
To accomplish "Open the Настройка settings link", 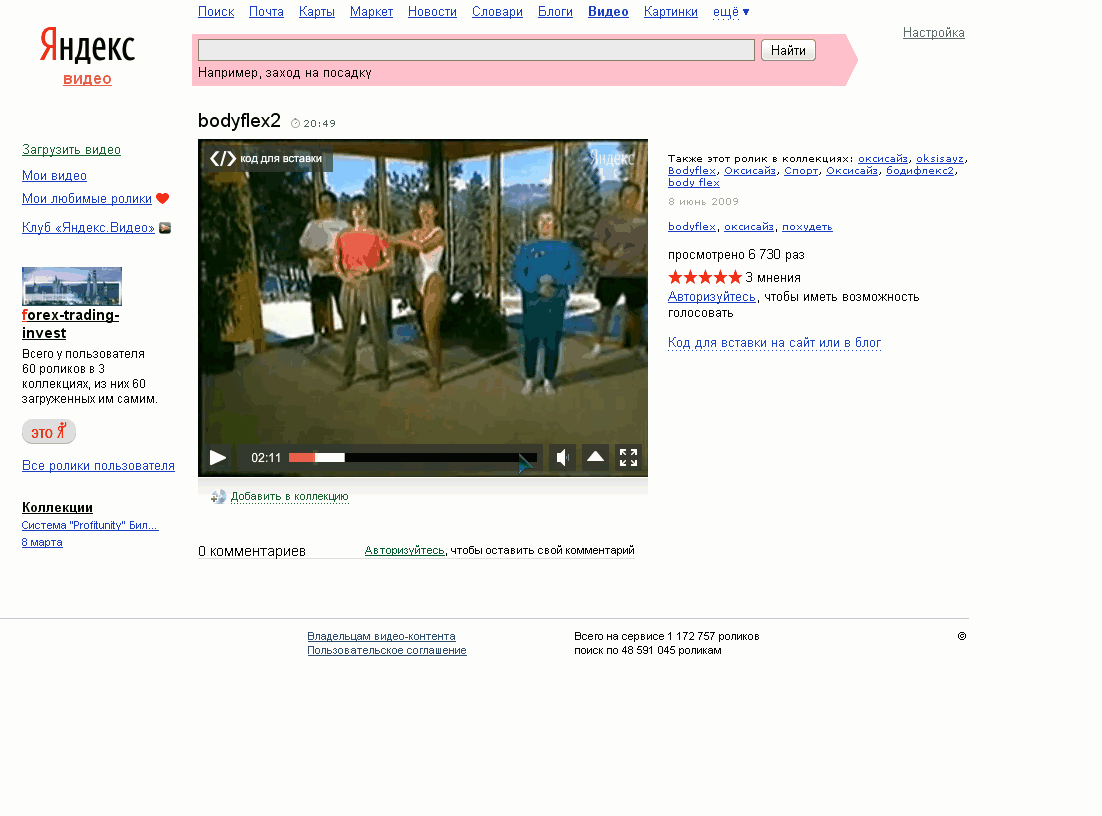I will (933, 32).
